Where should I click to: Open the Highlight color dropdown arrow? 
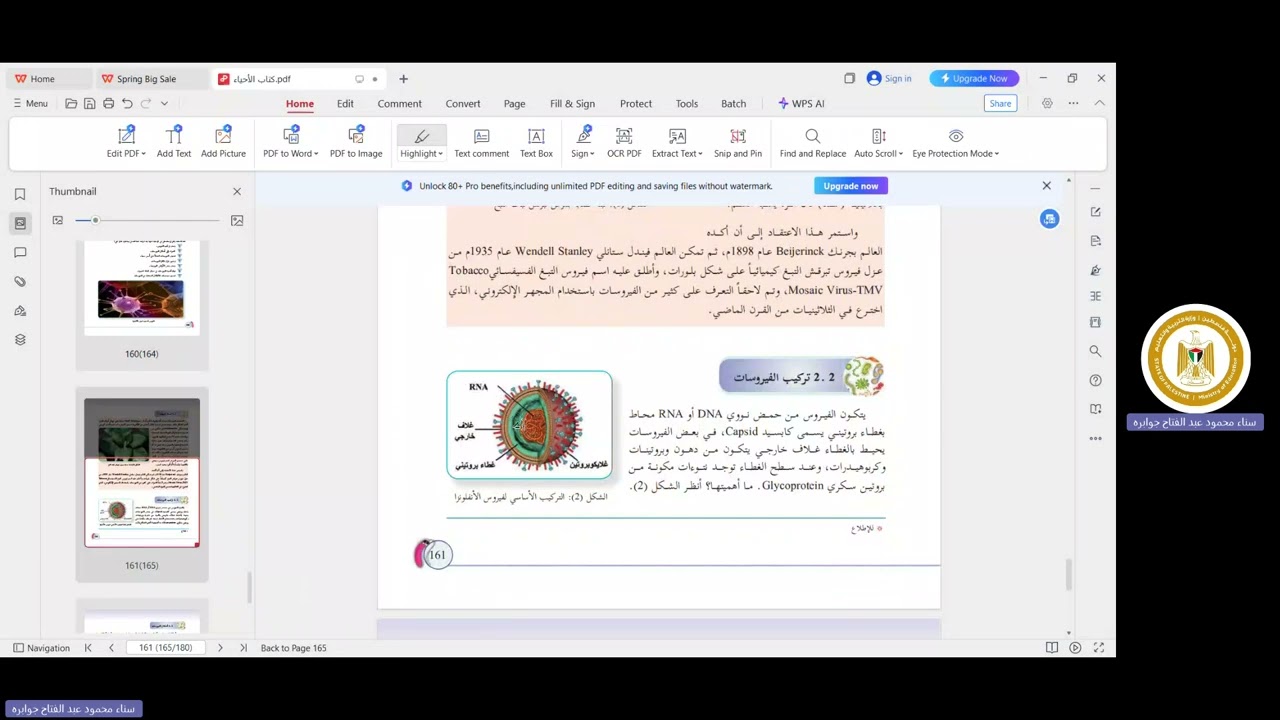pyautogui.click(x=441, y=154)
